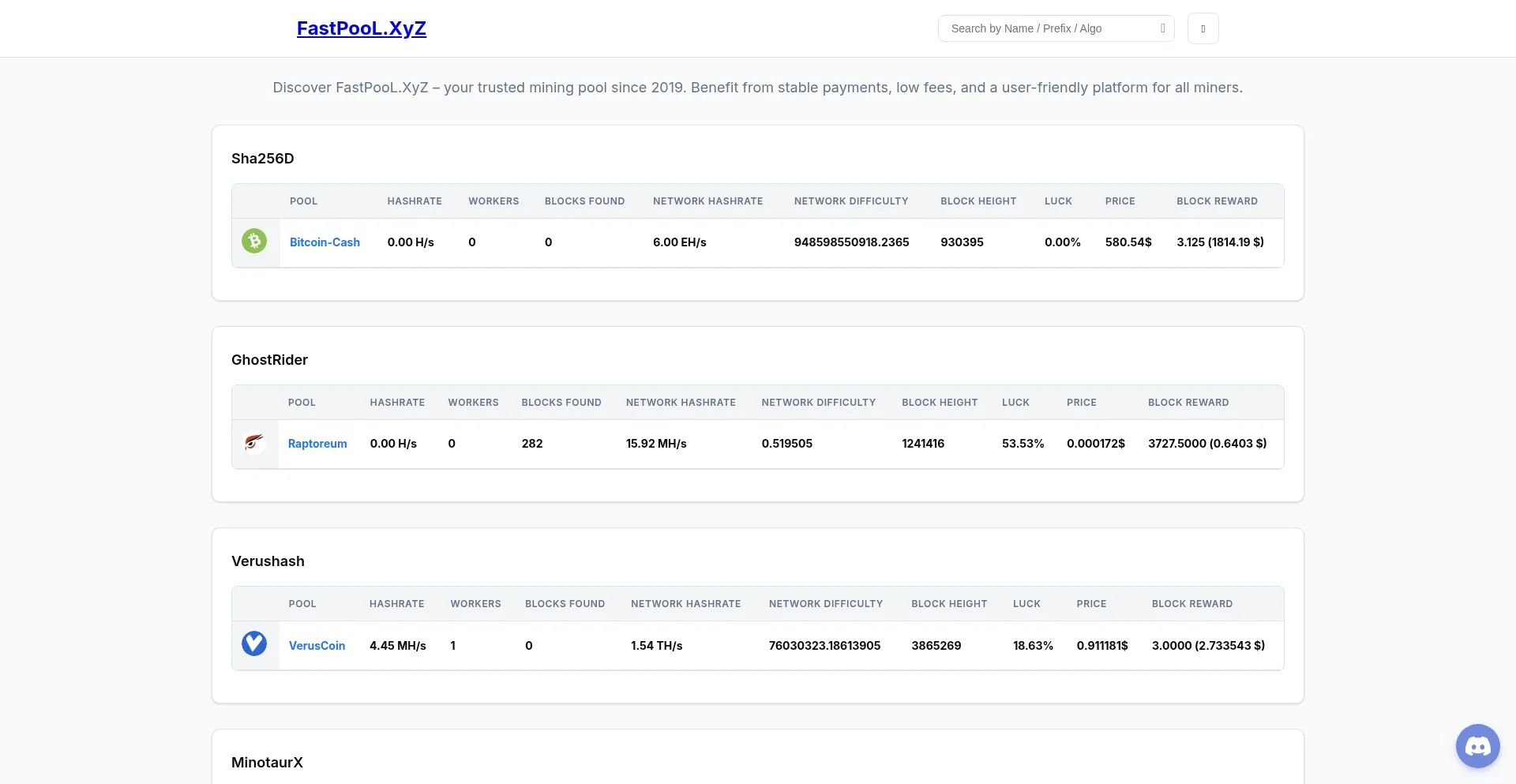
Task: Toggle sorting on the LUCK column header
Action: [x=1059, y=201]
